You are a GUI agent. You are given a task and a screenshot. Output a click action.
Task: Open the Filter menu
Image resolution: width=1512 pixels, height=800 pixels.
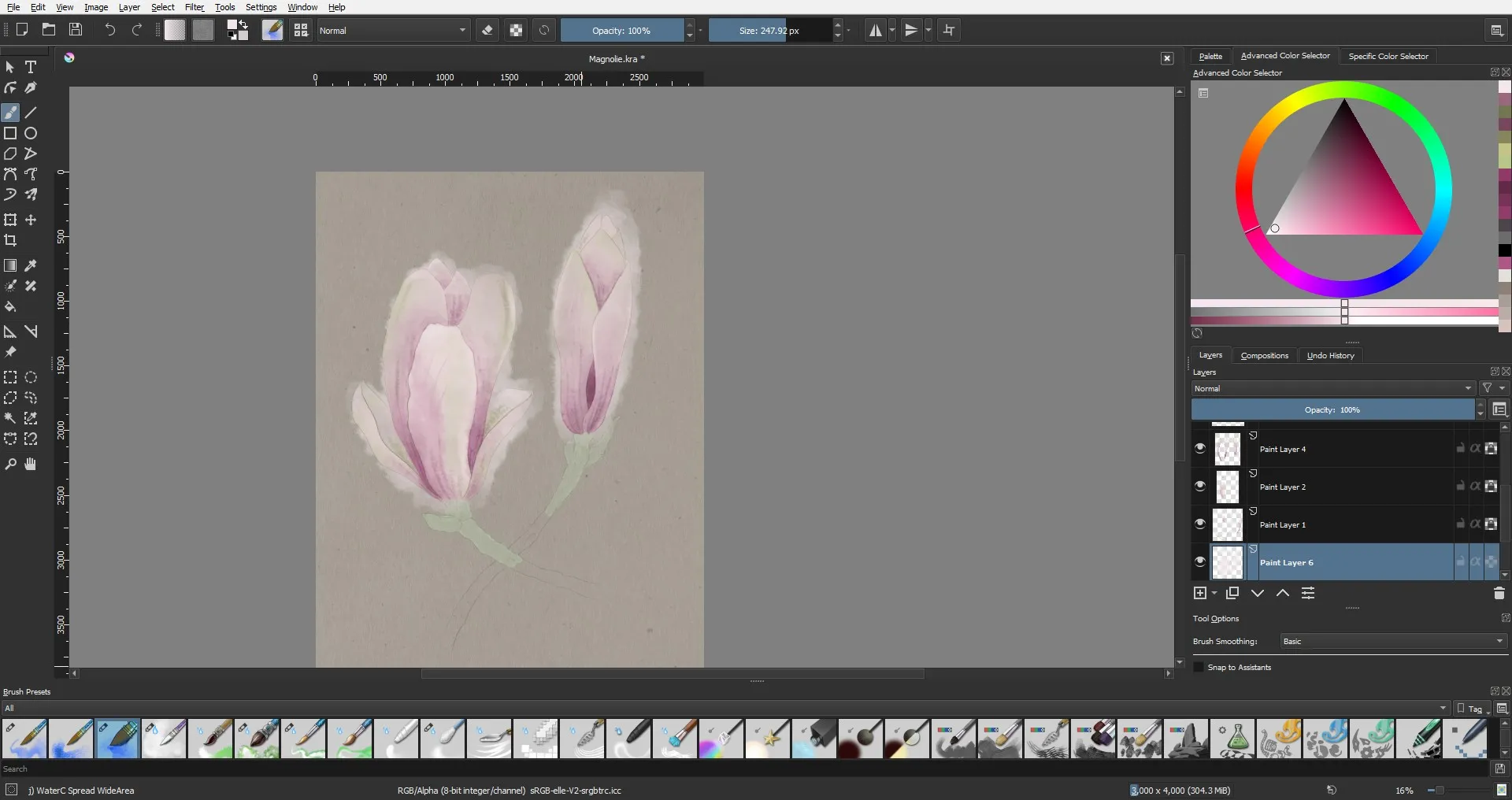tap(194, 7)
